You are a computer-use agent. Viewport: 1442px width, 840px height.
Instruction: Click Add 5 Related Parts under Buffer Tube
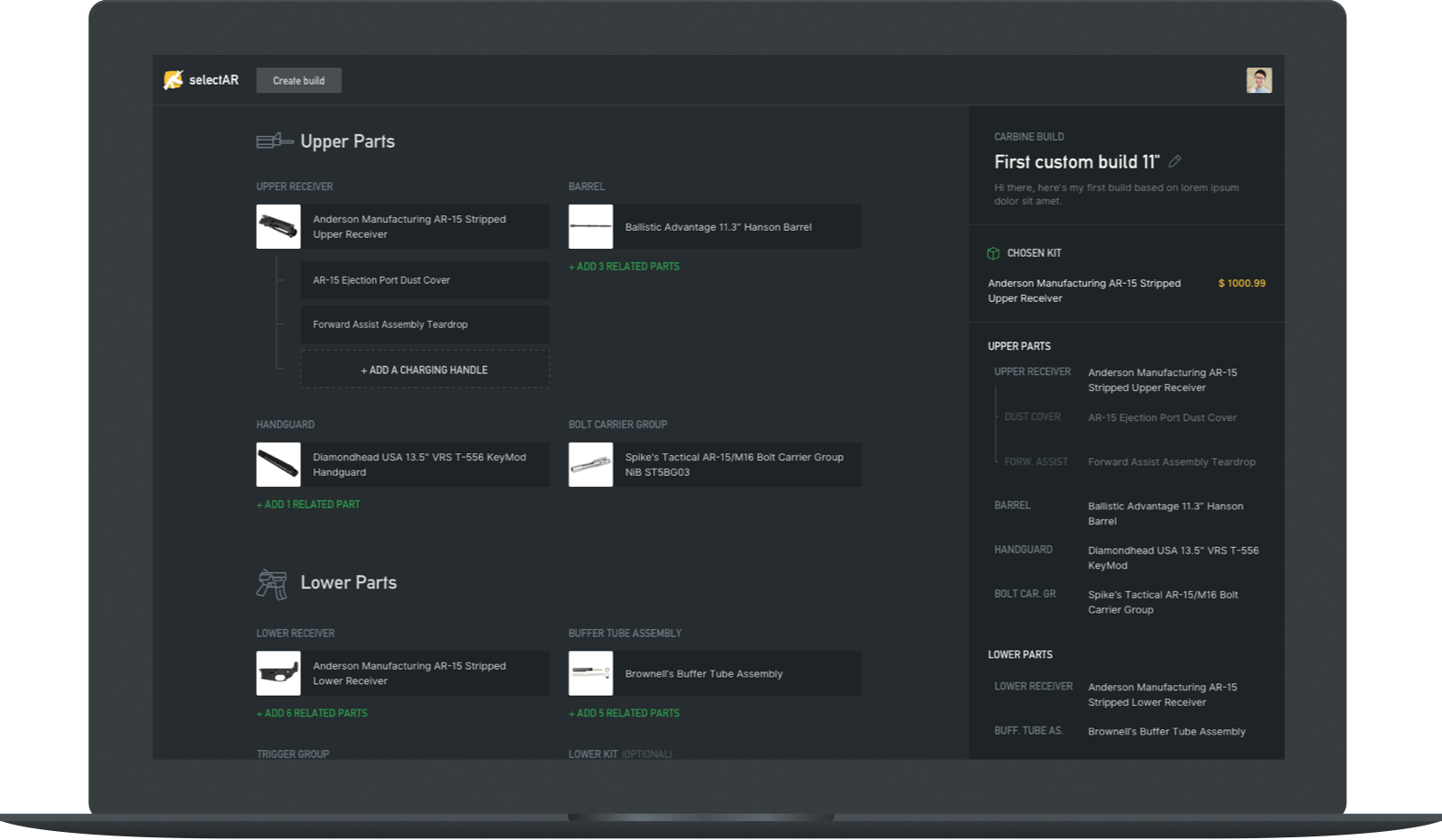[x=624, y=713]
